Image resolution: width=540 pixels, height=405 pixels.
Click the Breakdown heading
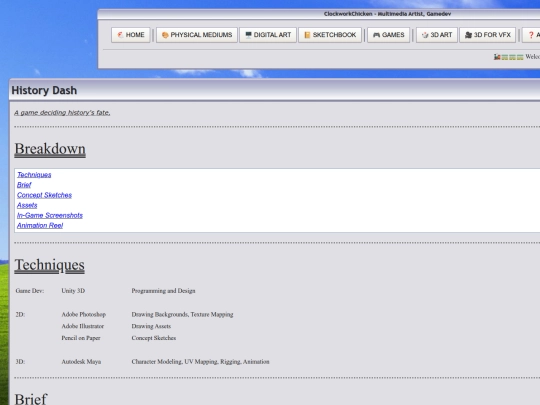pyautogui.click(x=50, y=149)
